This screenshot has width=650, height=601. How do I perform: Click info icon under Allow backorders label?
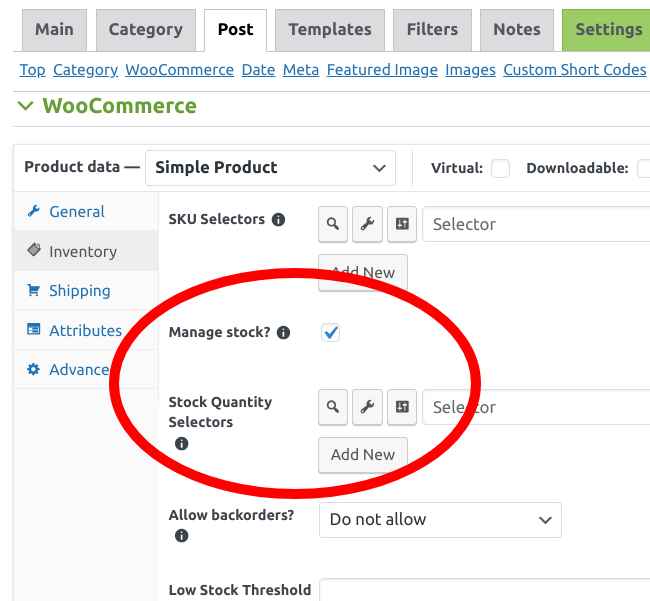tap(181, 536)
